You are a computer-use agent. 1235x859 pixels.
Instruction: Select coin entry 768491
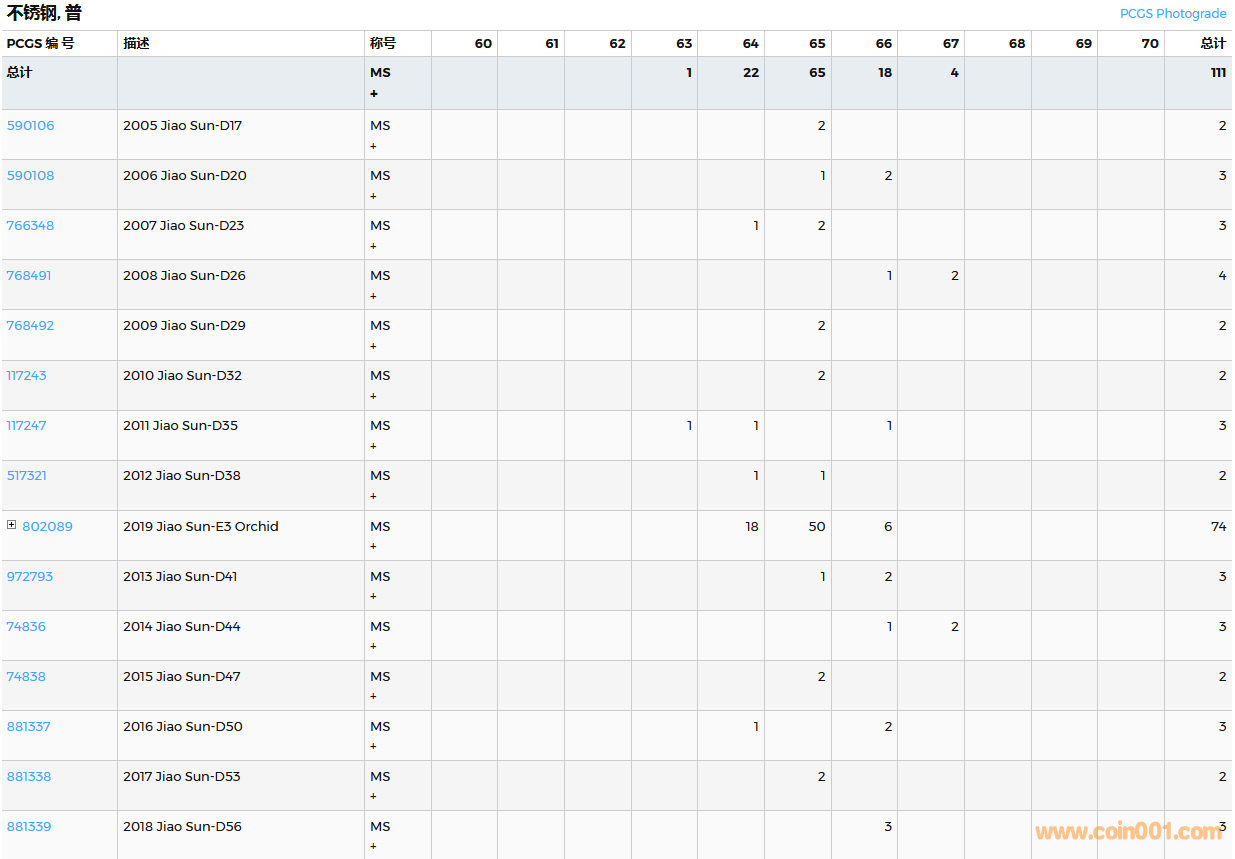point(29,276)
